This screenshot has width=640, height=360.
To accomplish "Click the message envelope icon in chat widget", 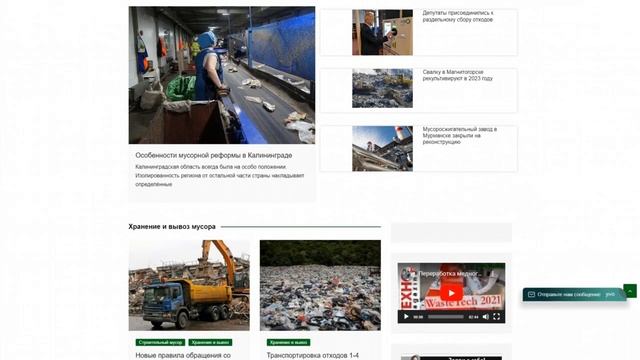I will [531, 294].
